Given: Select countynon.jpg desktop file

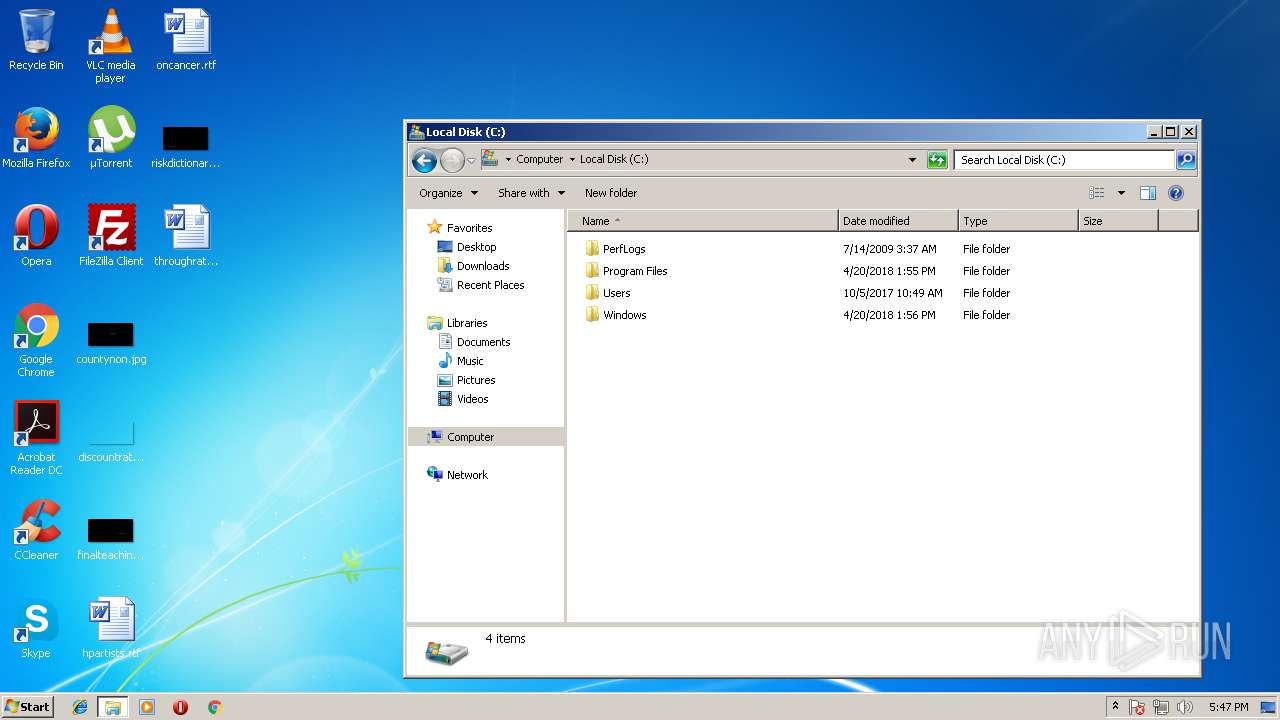Looking at the screenshot, I should pos(111,340).
